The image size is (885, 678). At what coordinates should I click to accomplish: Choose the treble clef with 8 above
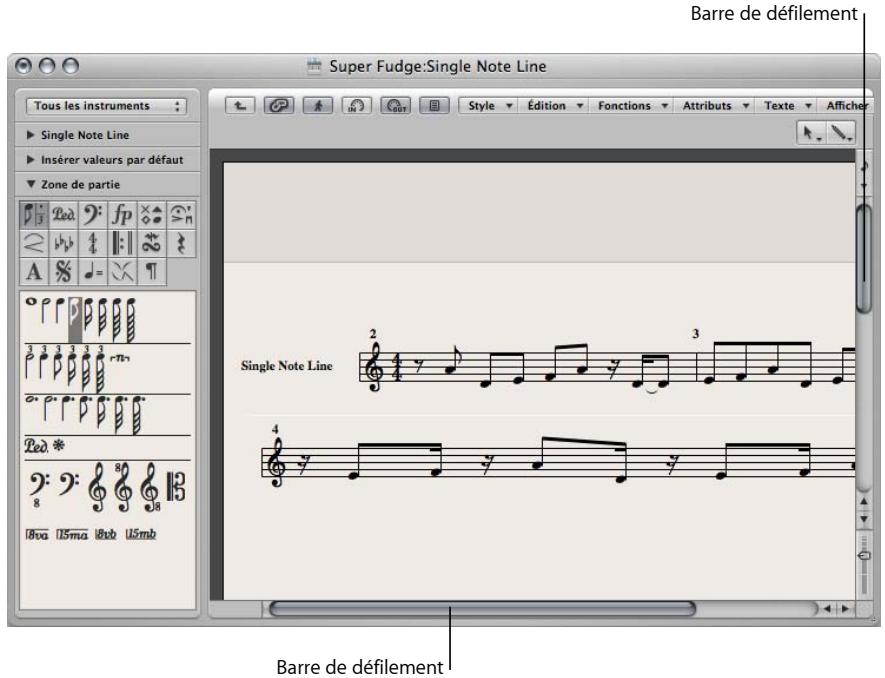pos(123,487)
